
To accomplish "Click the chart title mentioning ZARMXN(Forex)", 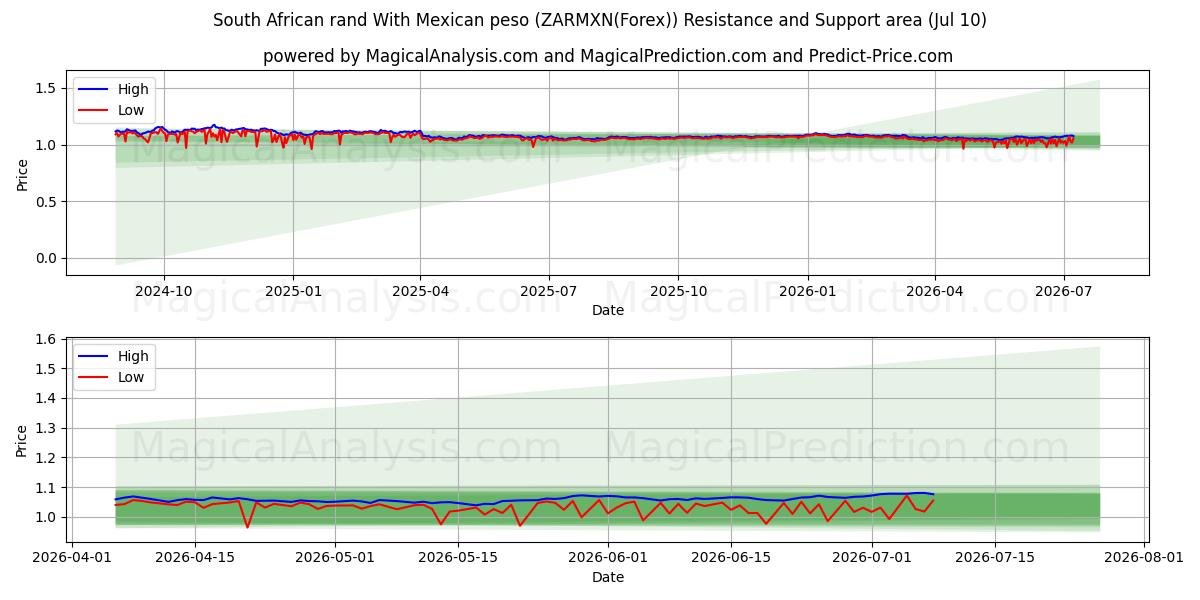I will tap(600, 20).
